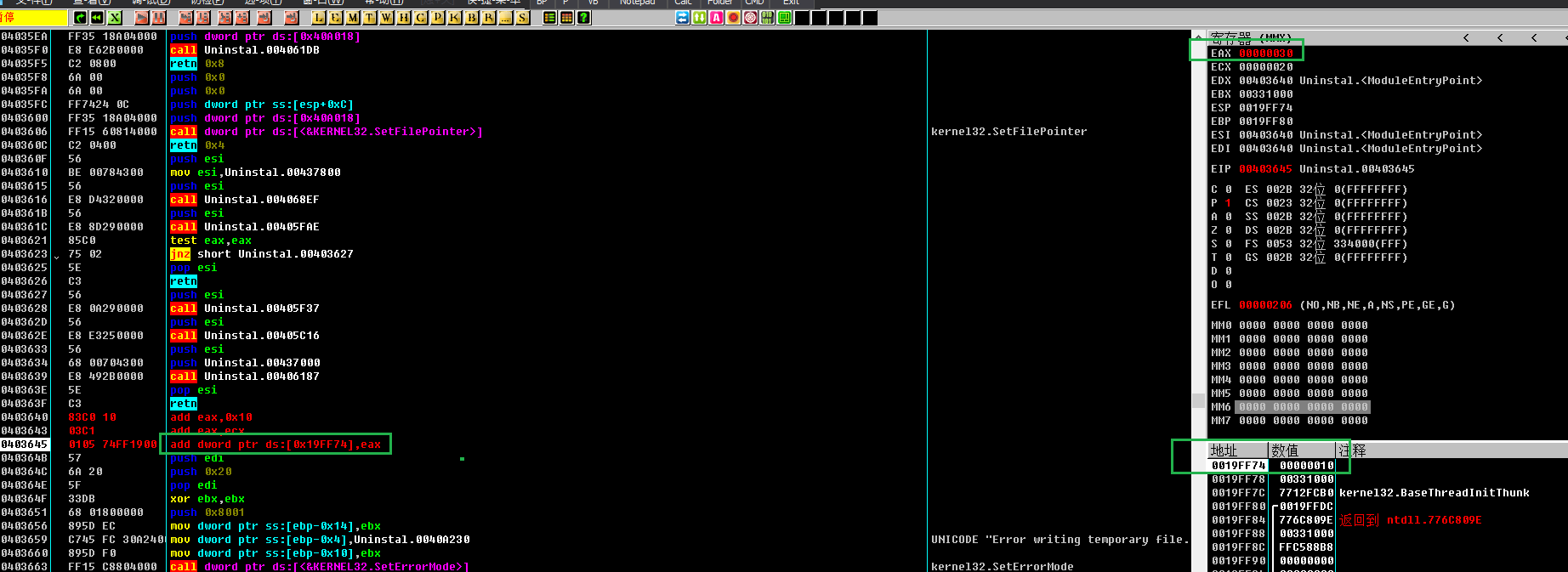
Task: Close the debugged program with the X icon
Action: (115, 18)
